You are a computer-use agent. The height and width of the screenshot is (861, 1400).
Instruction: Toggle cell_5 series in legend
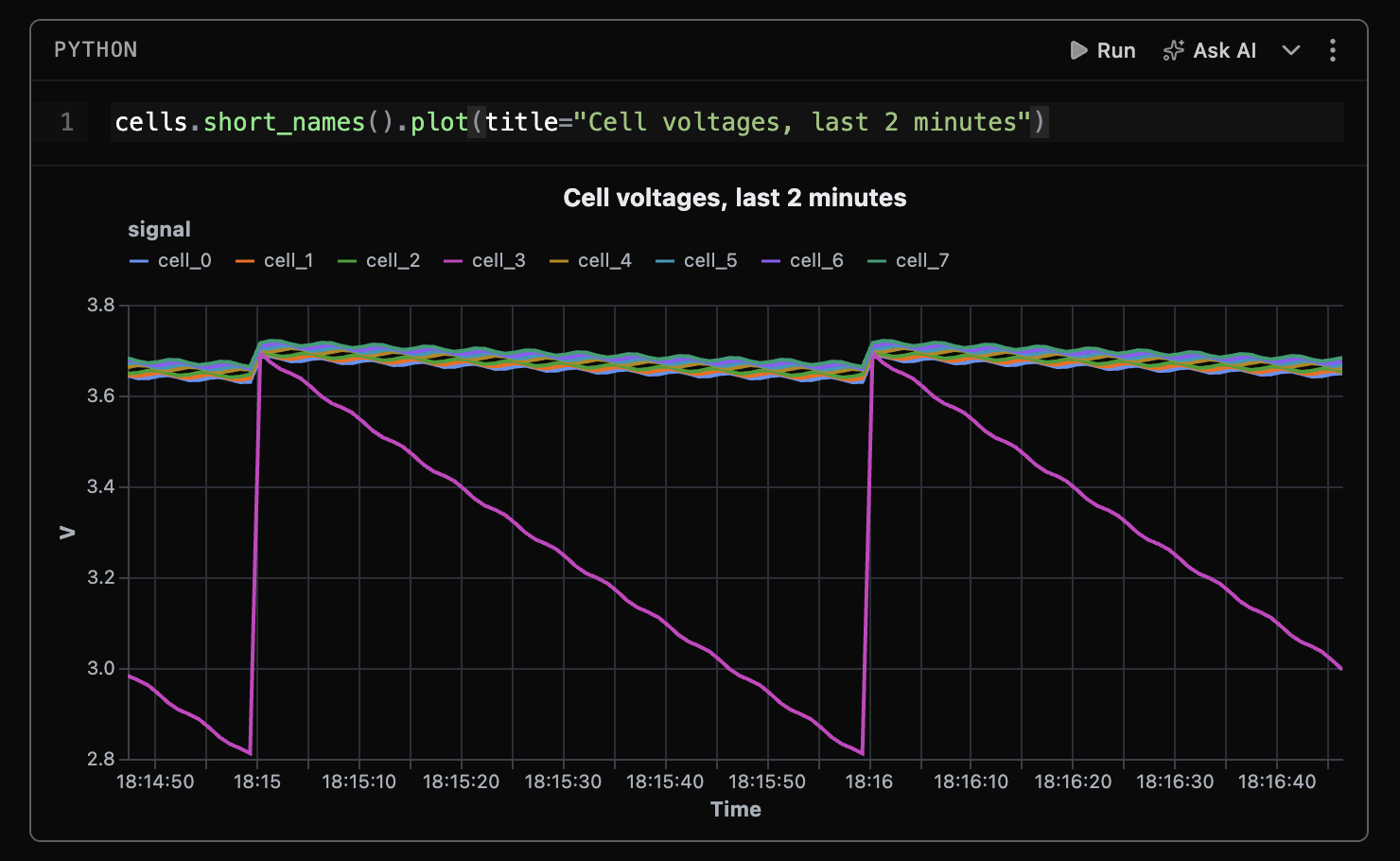coord(696,260)
